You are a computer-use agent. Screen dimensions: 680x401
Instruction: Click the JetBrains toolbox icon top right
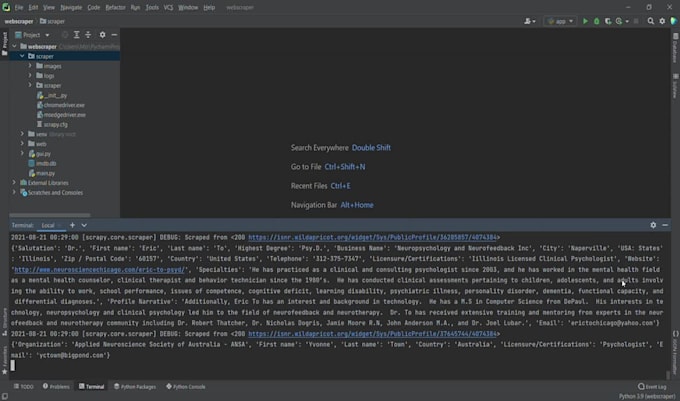click(673, 21)
